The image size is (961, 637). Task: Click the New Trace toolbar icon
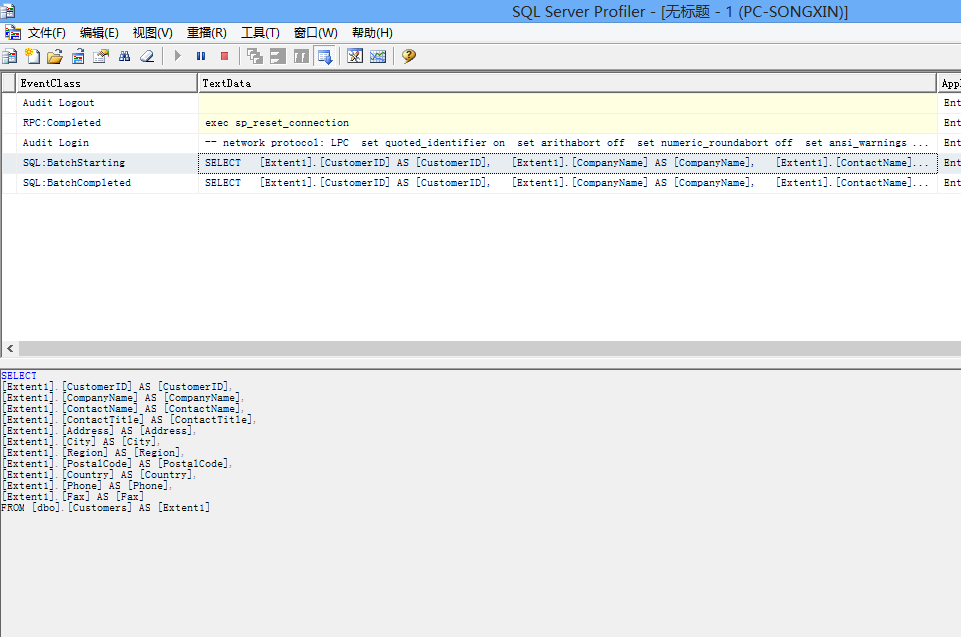coord(10,56)
